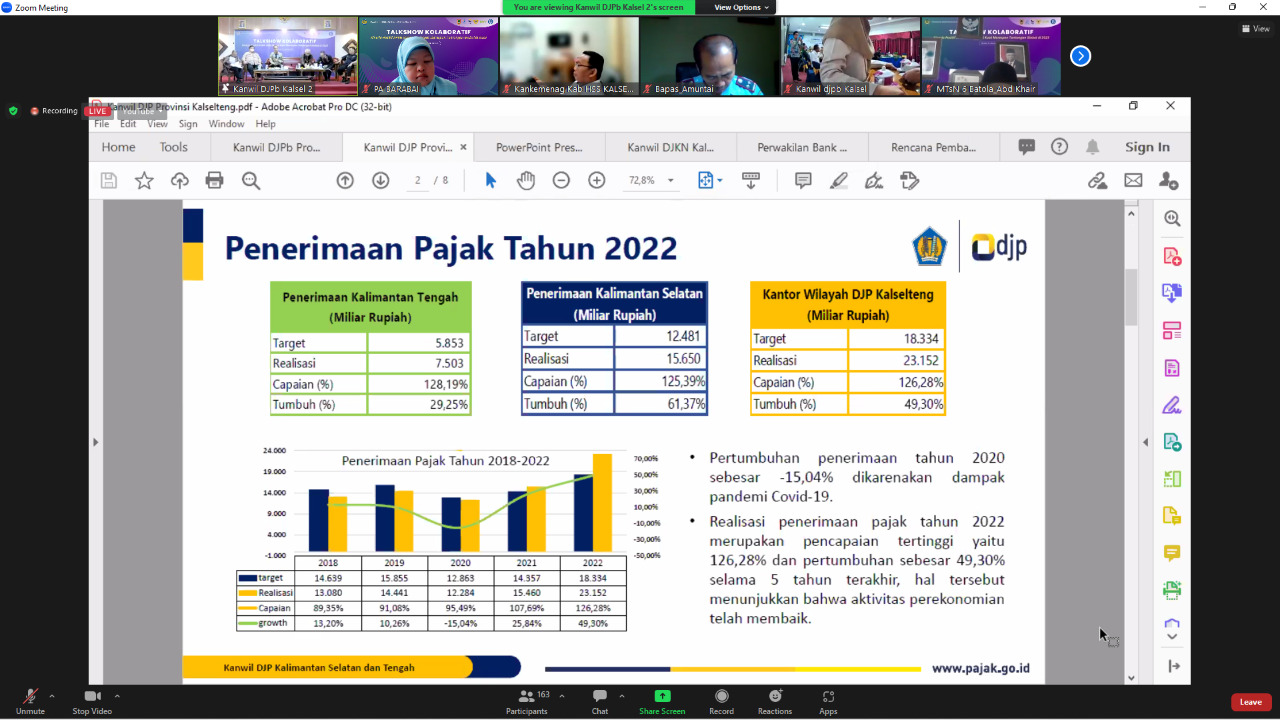
Task: Click the page number input field
Action: [418, 181]
